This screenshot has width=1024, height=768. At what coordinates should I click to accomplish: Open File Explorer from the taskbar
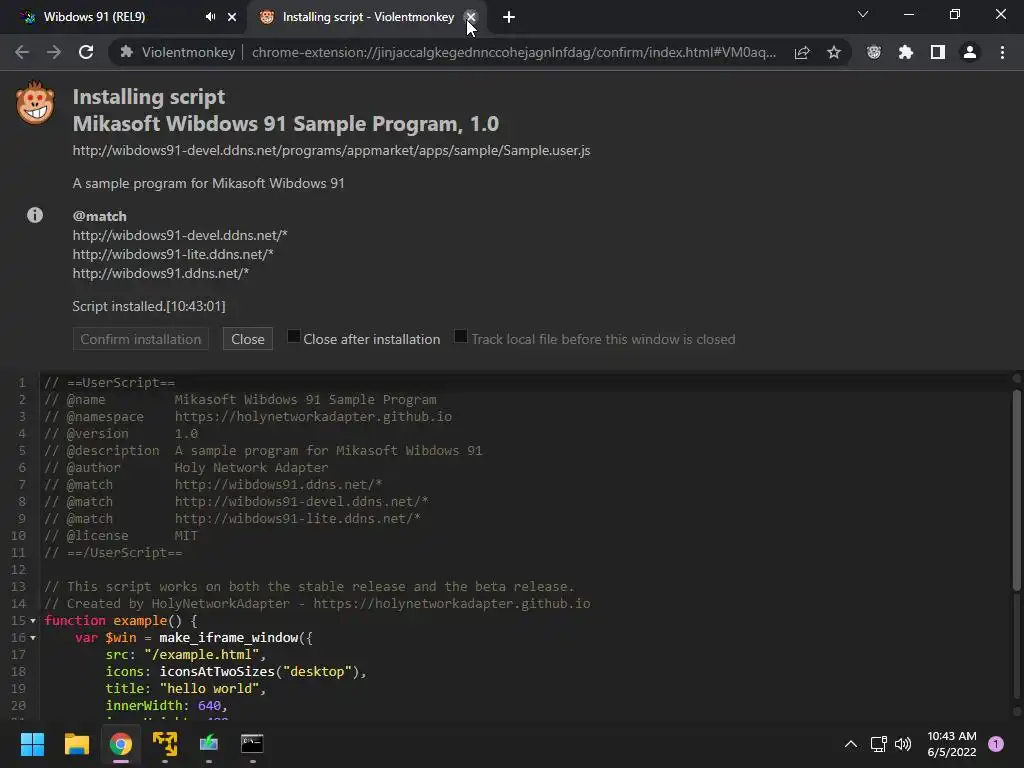[76, 743]
